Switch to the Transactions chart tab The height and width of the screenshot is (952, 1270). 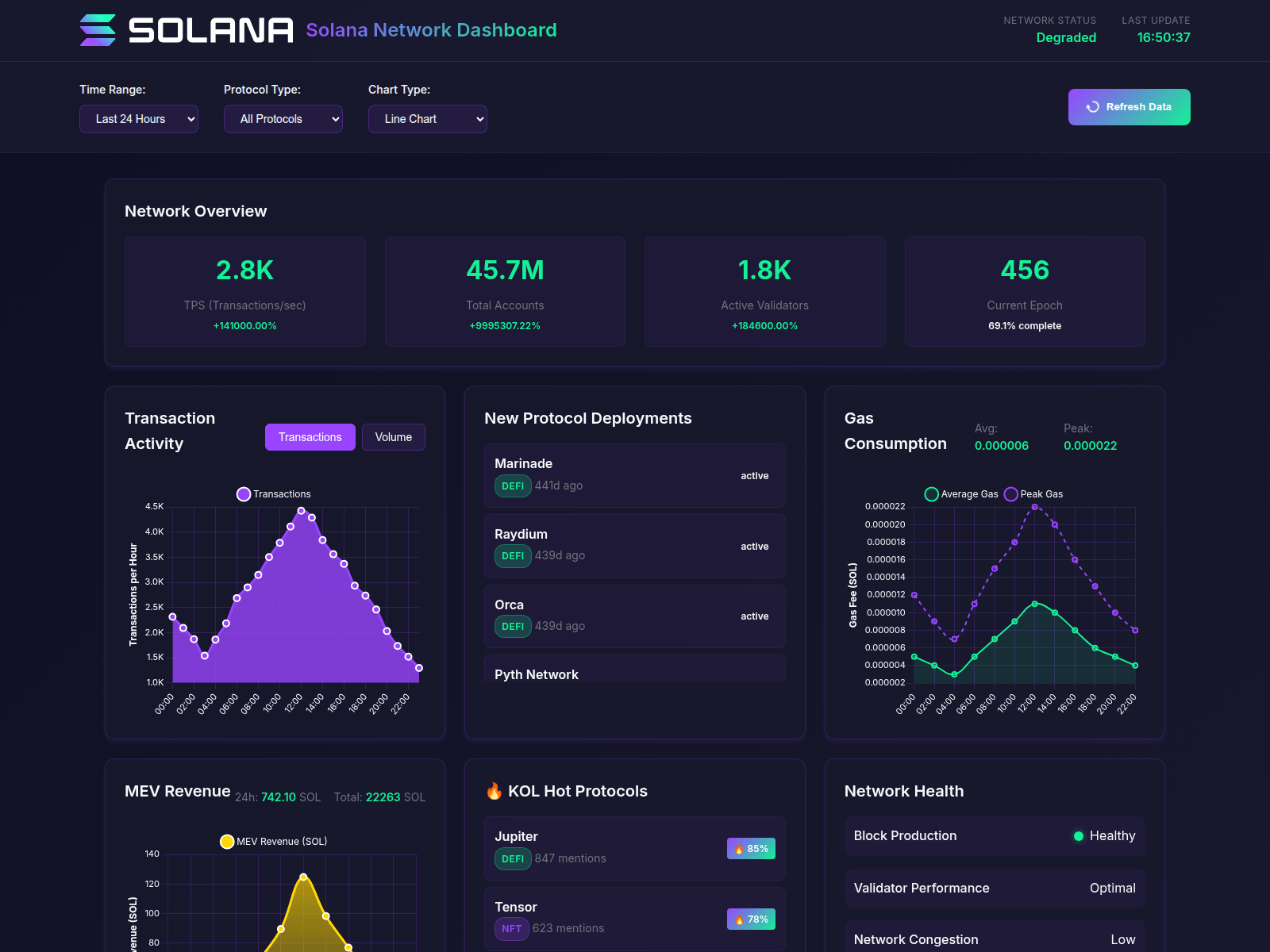[x=310, y=437]
